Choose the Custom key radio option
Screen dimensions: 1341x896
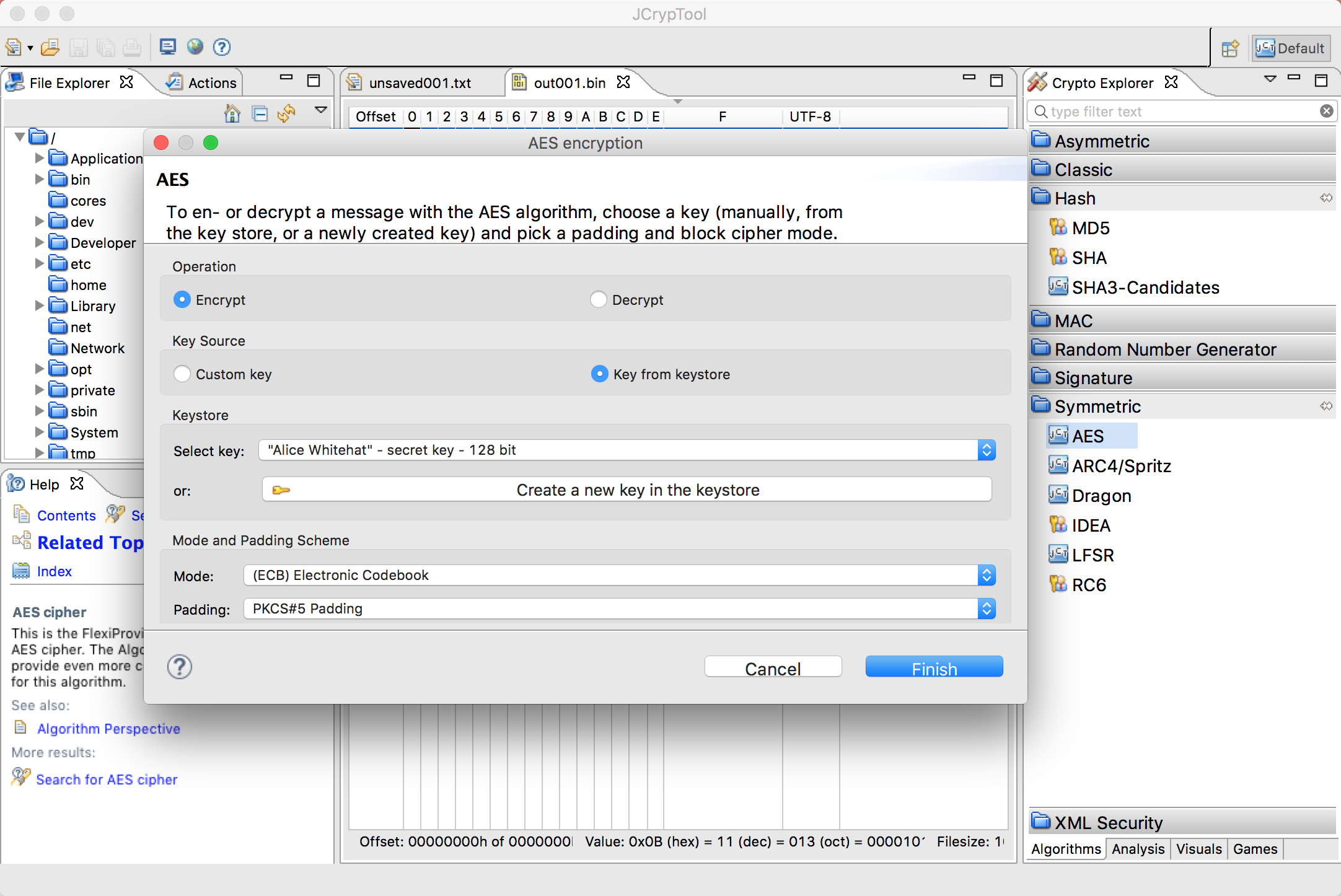182,374
